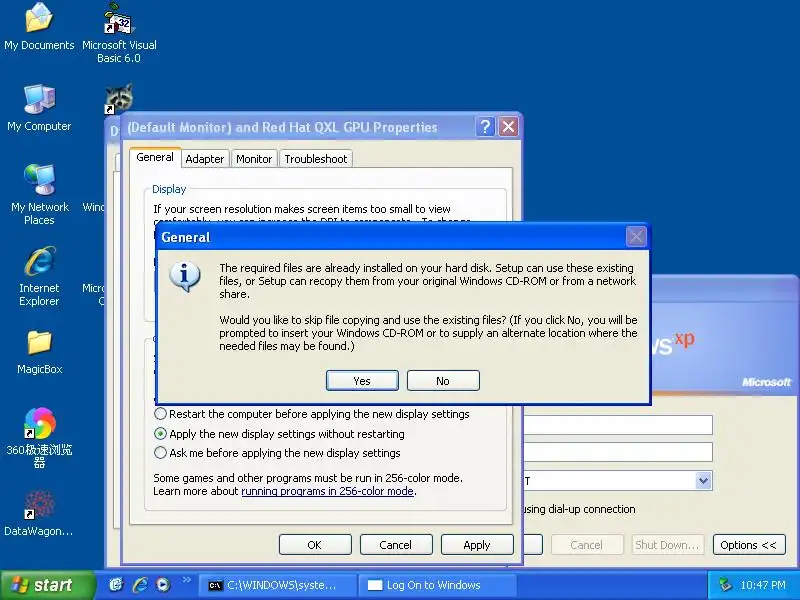The image size is (800, 600).
Task: Close the General message dialog
Action: coord(636,236)
